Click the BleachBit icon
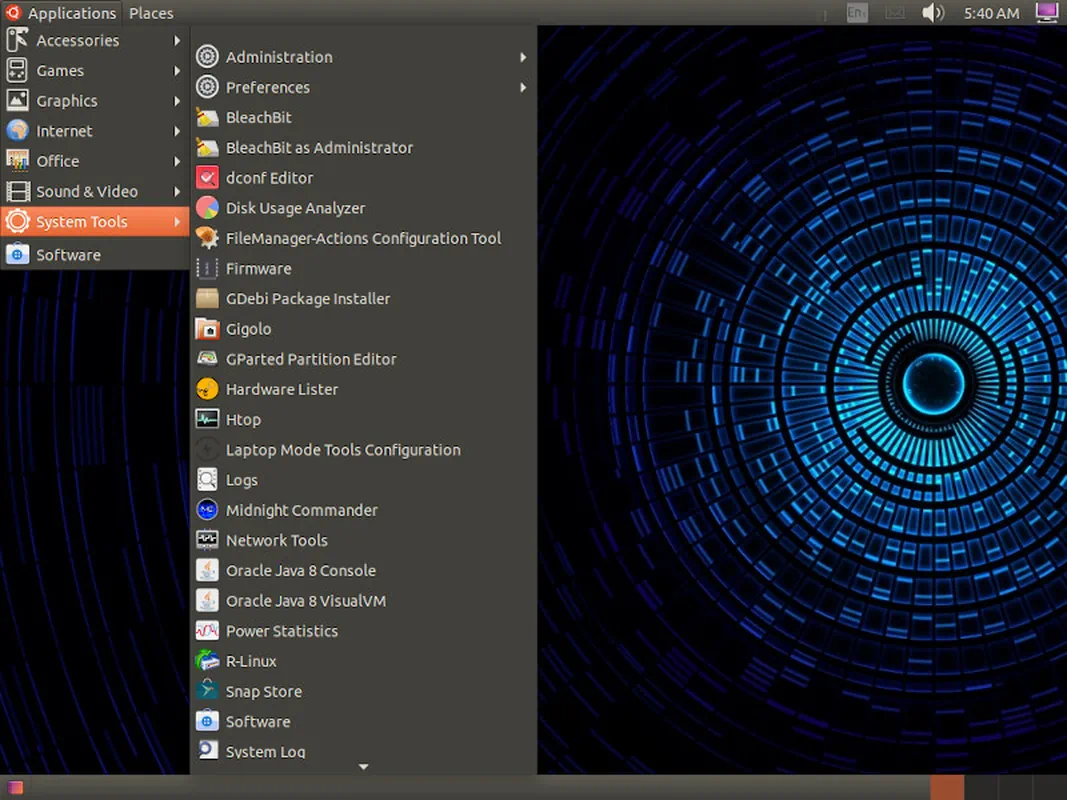 click(x=207, y=118)
